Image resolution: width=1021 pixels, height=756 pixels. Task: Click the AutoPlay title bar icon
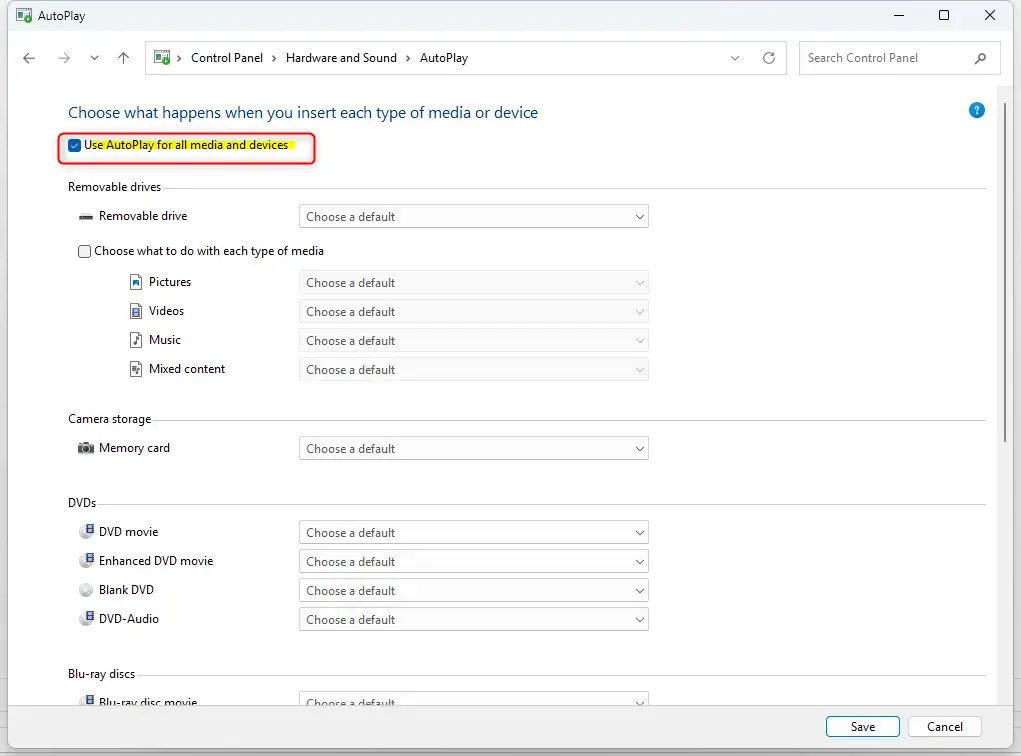click(24, 15)
